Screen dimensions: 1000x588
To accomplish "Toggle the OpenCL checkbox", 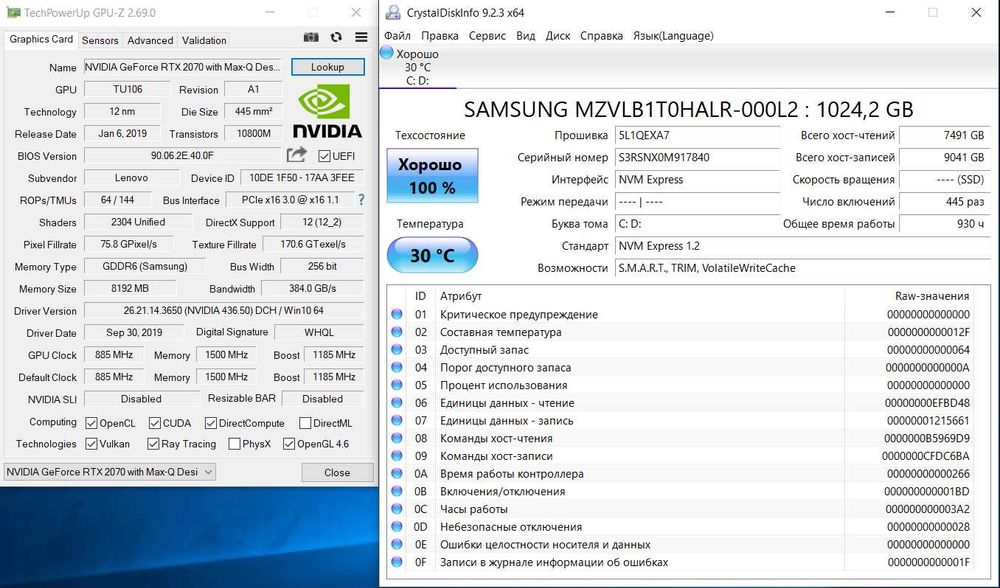I will pos(91,423).
